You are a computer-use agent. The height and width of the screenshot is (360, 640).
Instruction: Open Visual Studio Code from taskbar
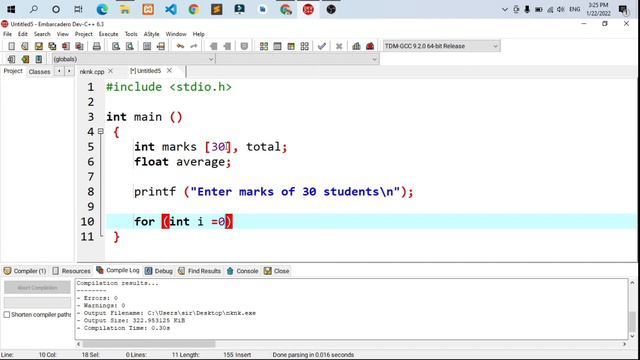(171, 9)
